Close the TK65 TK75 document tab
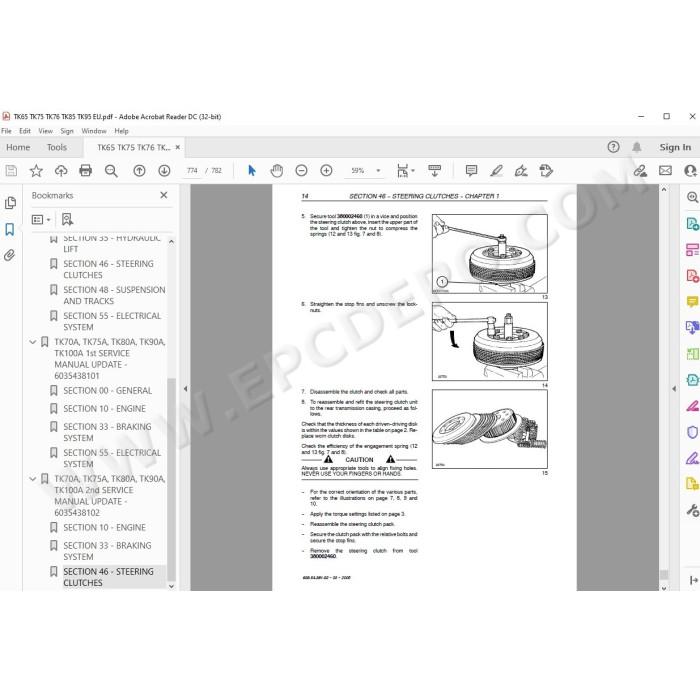The height and width of the screenshot is (700, 700). click(178, 147)
